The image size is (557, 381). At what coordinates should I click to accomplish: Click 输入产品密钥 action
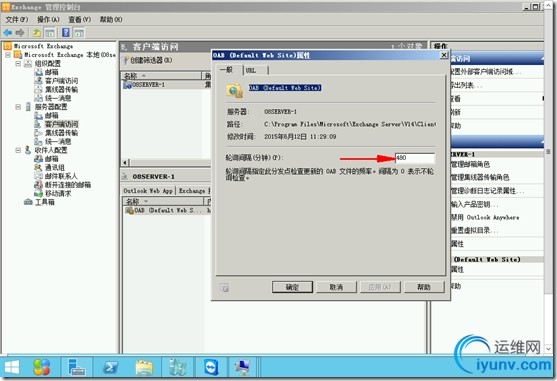tap(474, 204)
